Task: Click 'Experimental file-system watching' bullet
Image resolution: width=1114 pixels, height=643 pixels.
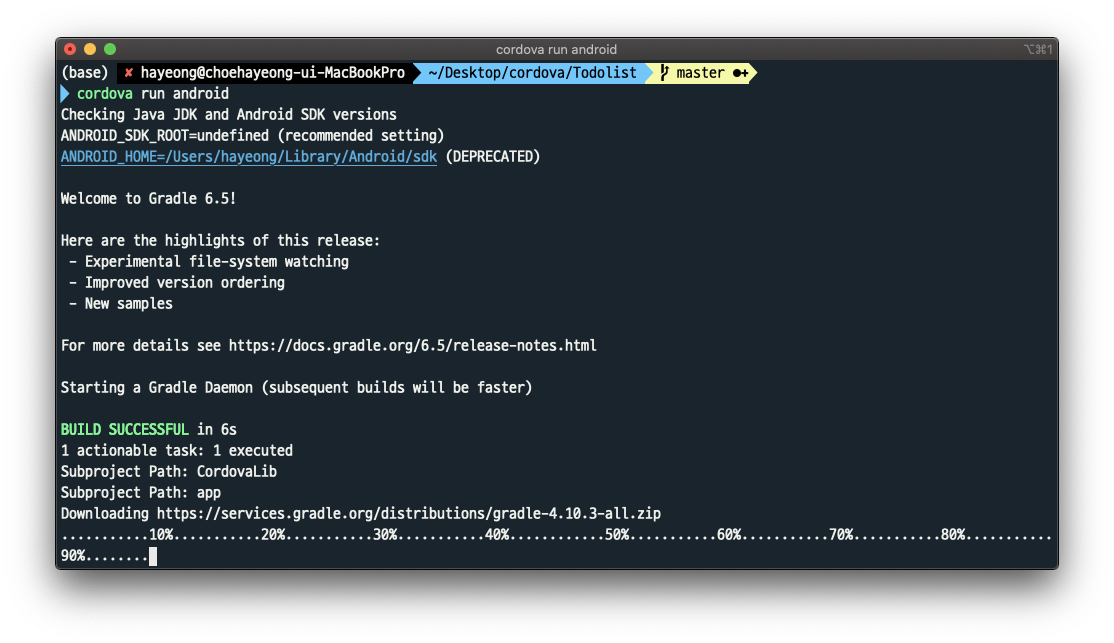Action: 217,261
